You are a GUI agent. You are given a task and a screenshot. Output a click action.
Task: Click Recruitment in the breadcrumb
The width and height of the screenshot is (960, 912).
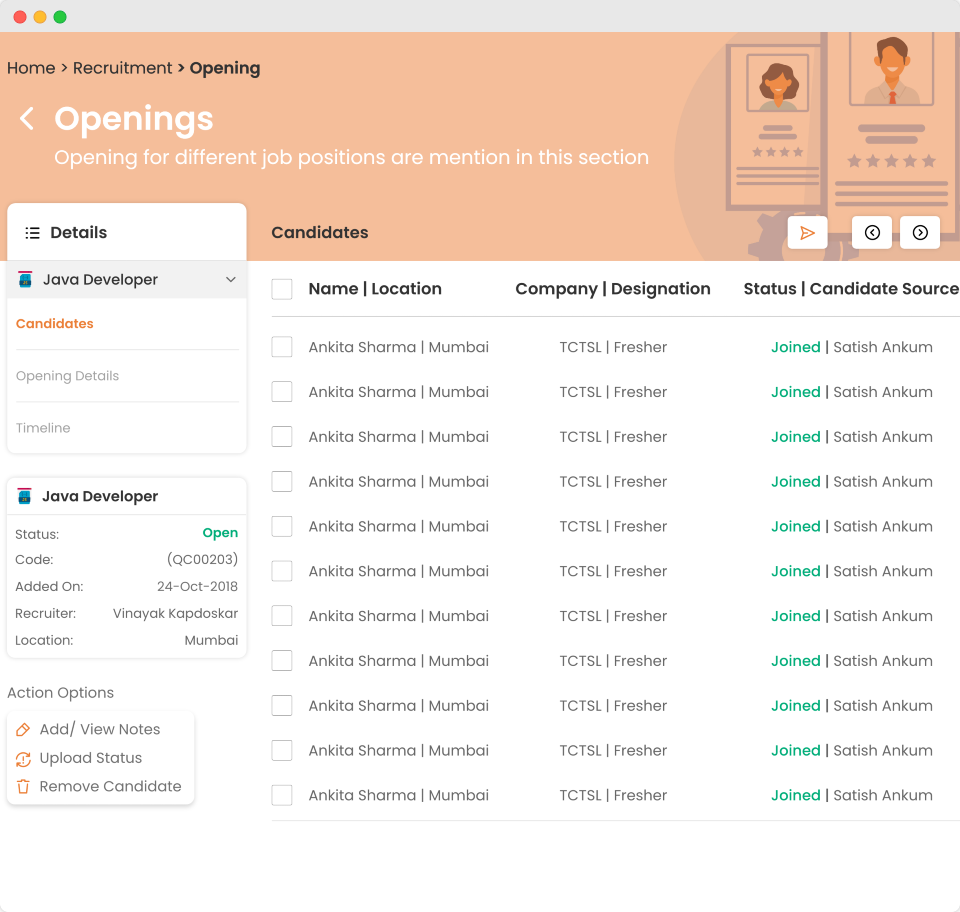tap(122, 68)
